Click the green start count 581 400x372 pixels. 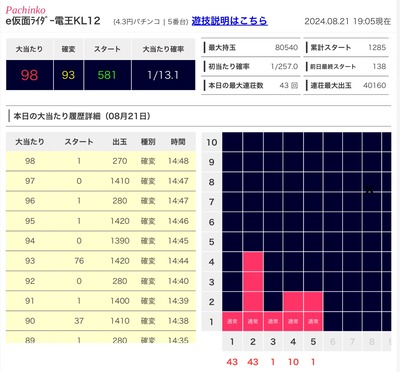point(107,75)
